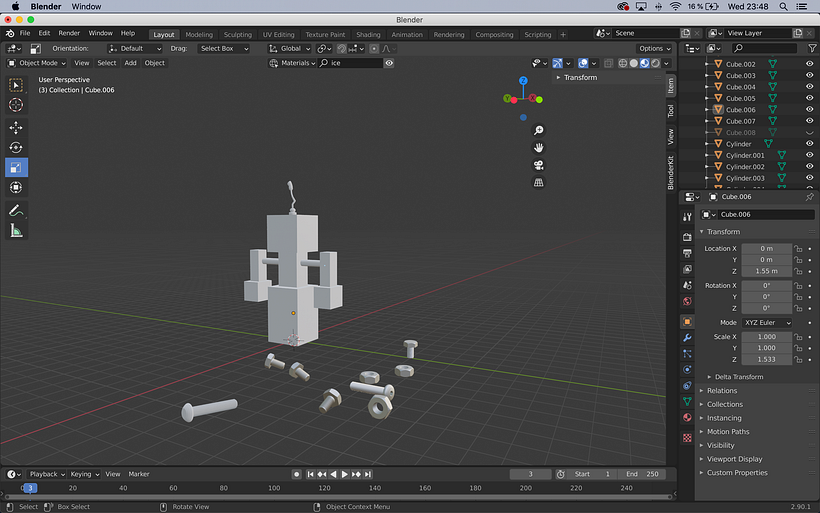Open the Tool properties tab icon
Viewport: 820px width, 513px height.
tap(687, 217)
